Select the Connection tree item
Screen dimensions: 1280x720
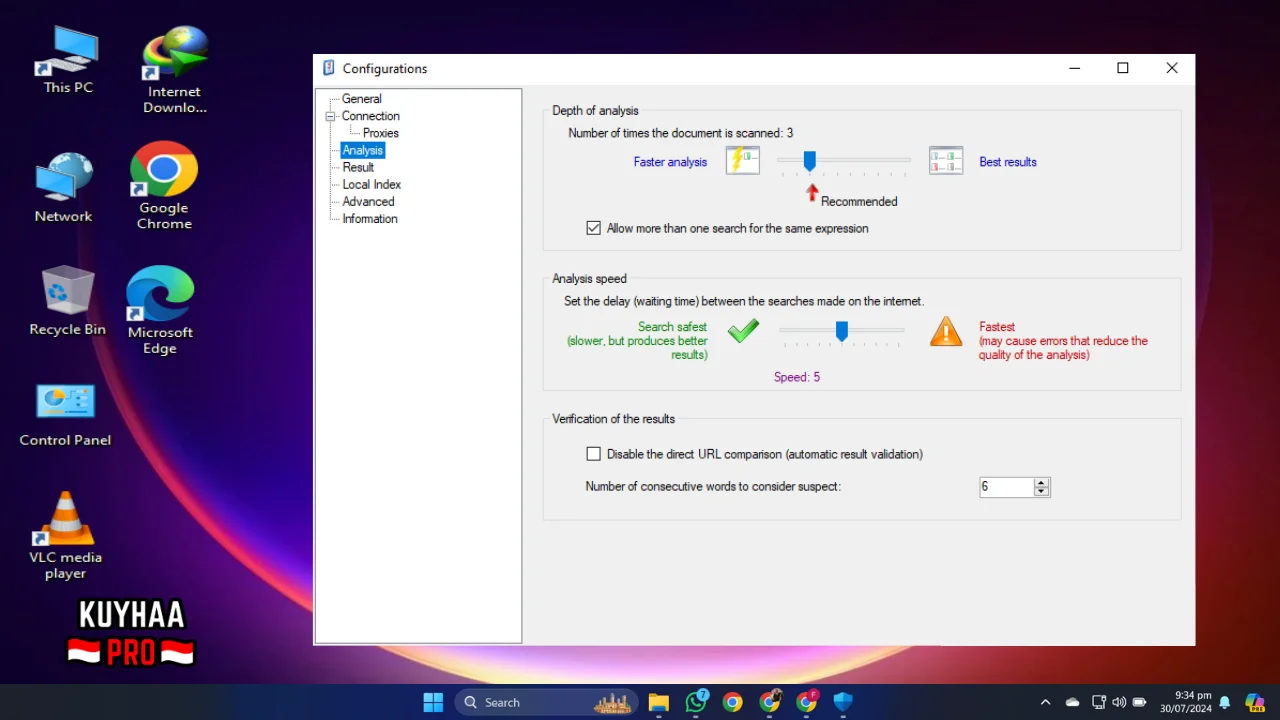(370, 116)
